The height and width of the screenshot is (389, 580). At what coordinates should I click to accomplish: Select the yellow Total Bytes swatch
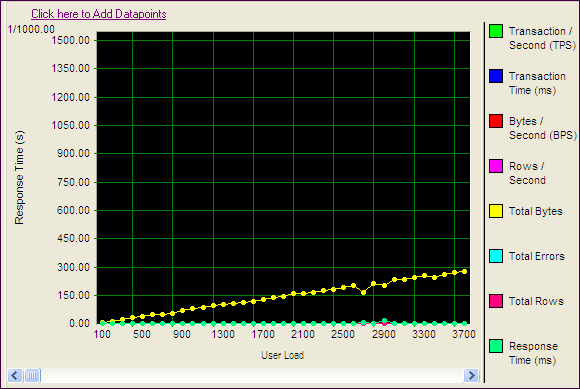pos(496,211)
